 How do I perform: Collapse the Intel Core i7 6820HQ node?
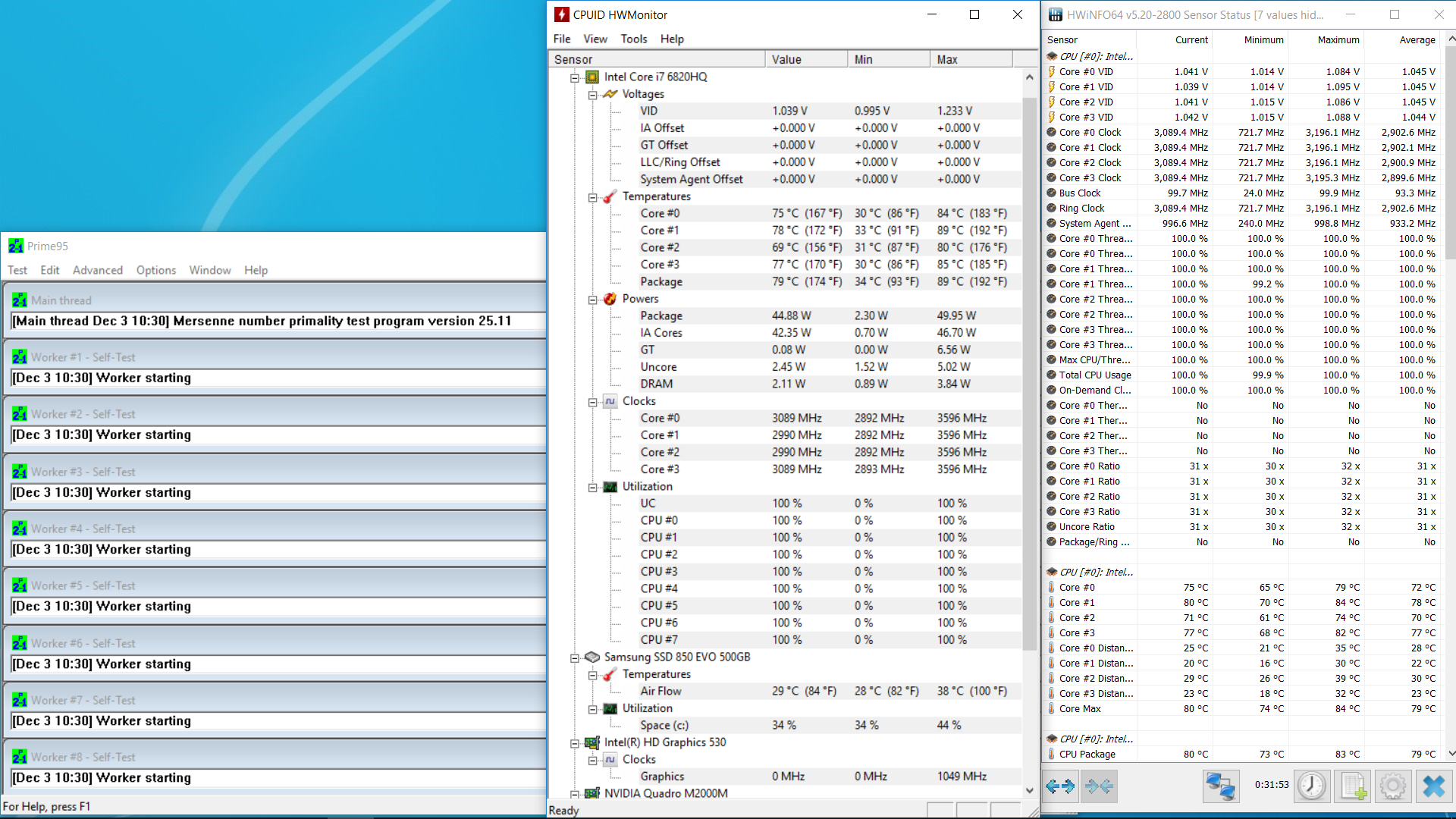tap(575, 77)
